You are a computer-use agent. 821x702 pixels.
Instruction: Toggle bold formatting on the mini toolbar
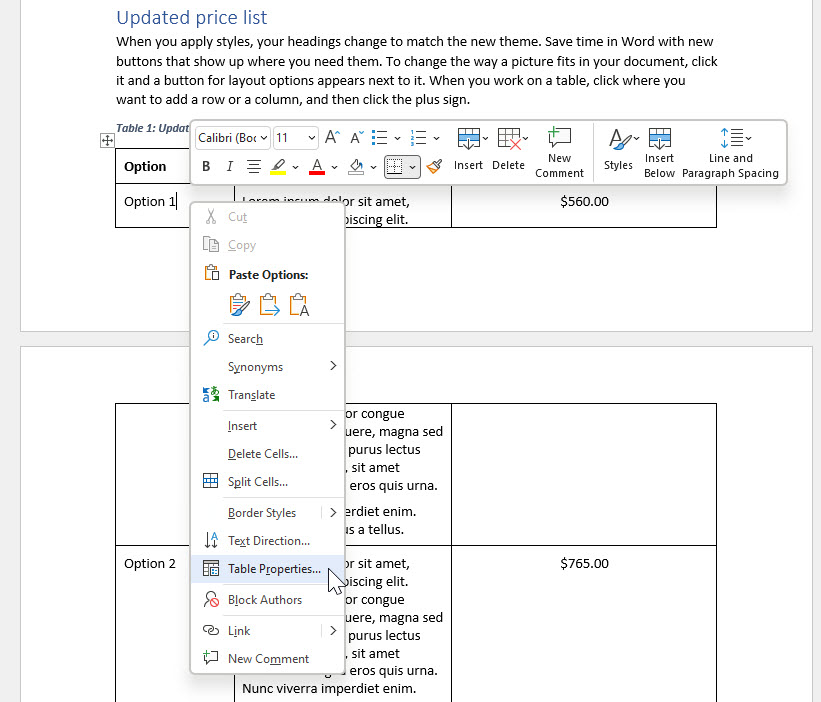(205, 167)
